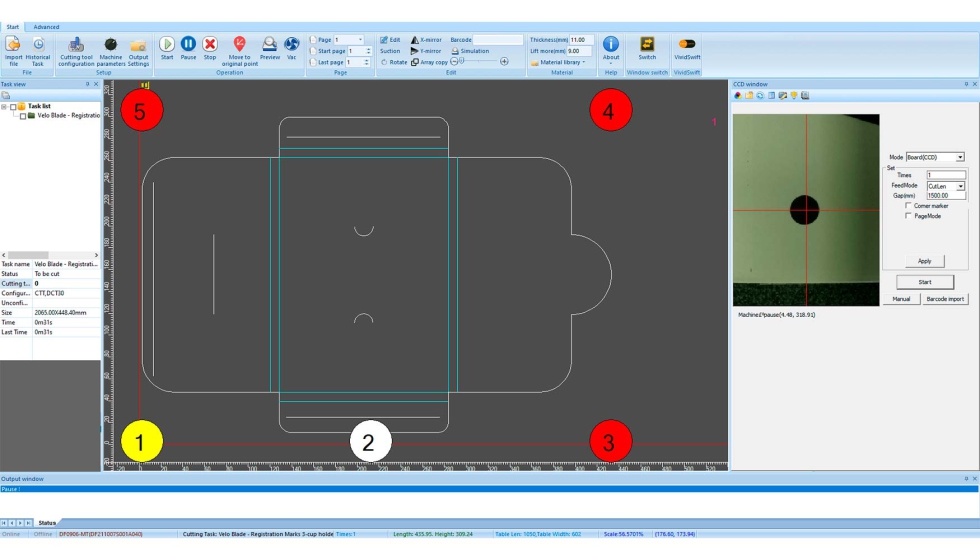Open Cutting tool configuration

click(76, 45)
